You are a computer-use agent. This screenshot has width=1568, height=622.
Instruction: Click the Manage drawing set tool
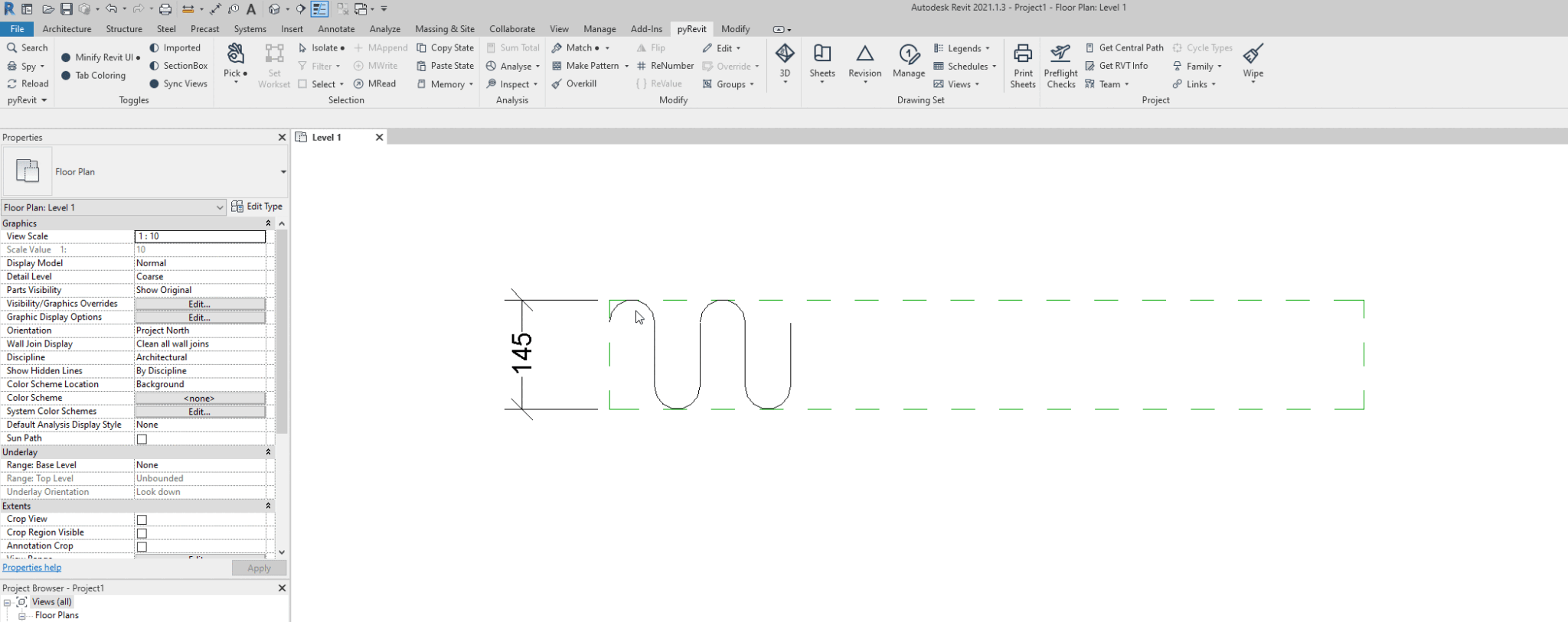[909, 62]
